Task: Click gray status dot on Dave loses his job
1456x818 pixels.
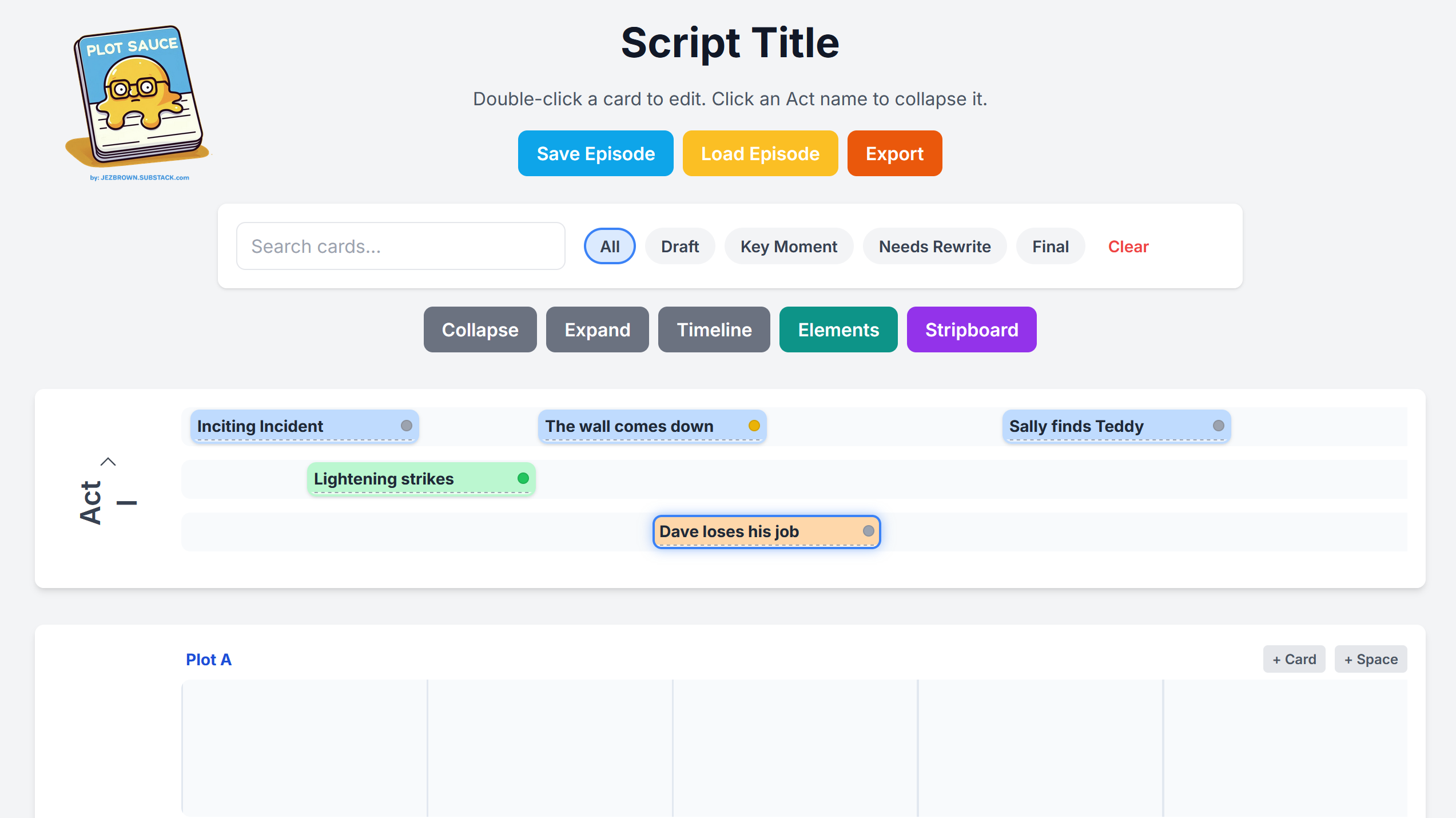Action: point(868,531)
